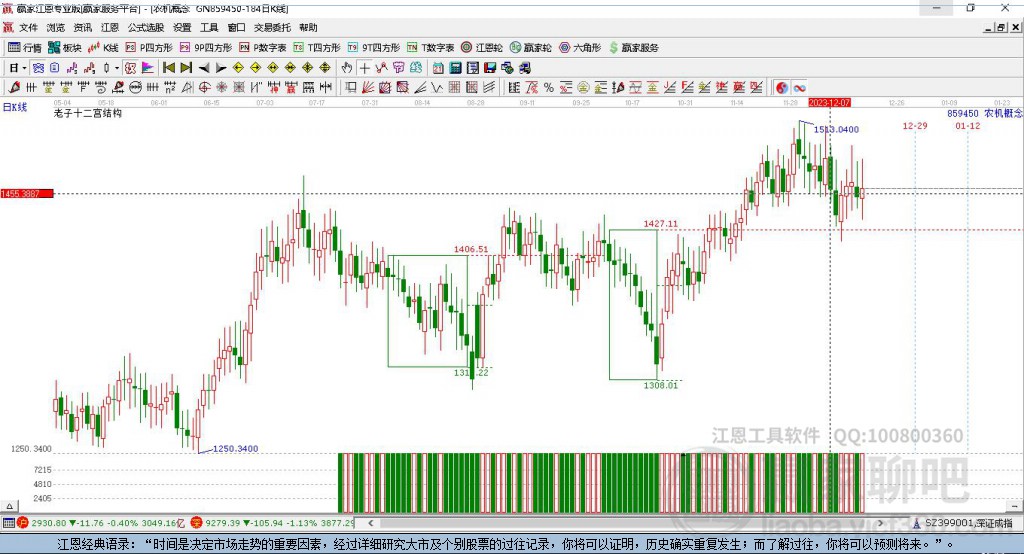Open the 江恩轮 Gann wheel tool
This screenshot has width=1024, height=554.
click(x=482, y=47)
